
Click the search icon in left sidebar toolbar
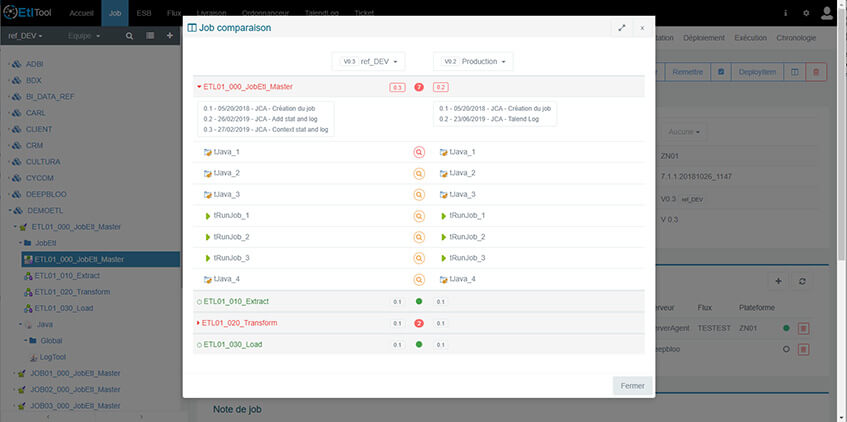[x=129, y=36]
